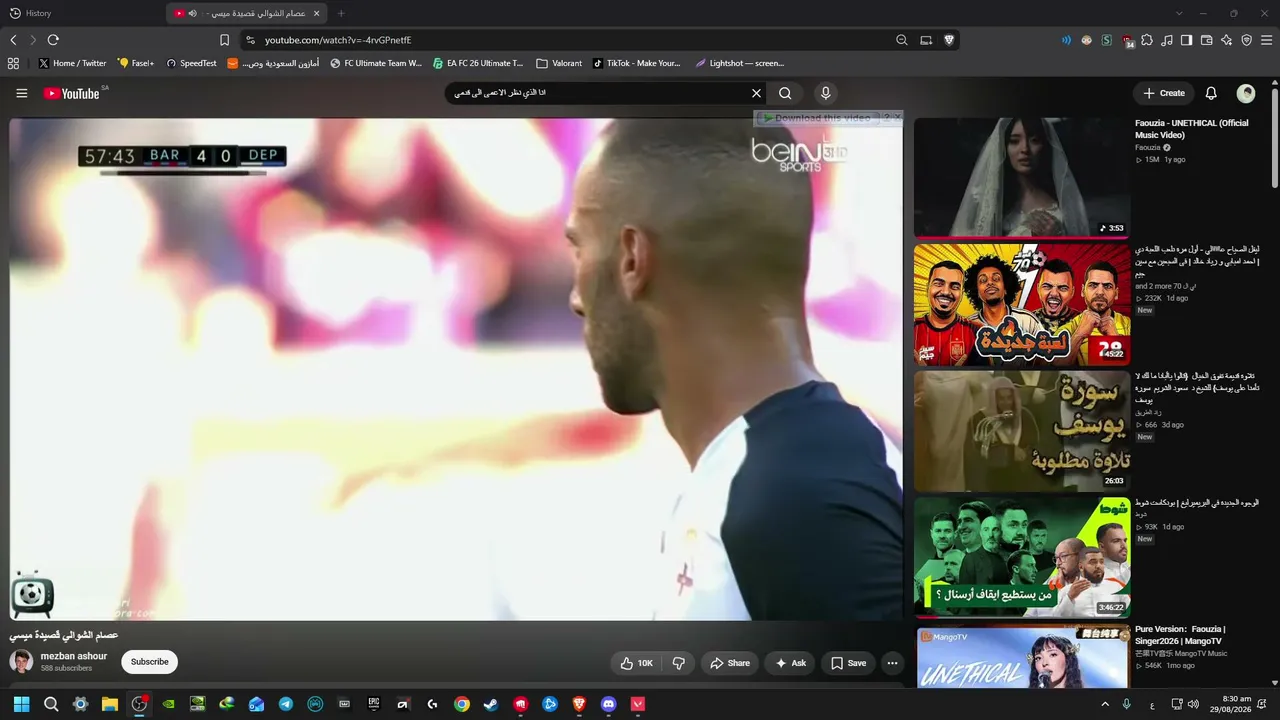Open Brave Shields lion icon
The height and width of the screenshot is (720, 1280).
coord(949,40)
